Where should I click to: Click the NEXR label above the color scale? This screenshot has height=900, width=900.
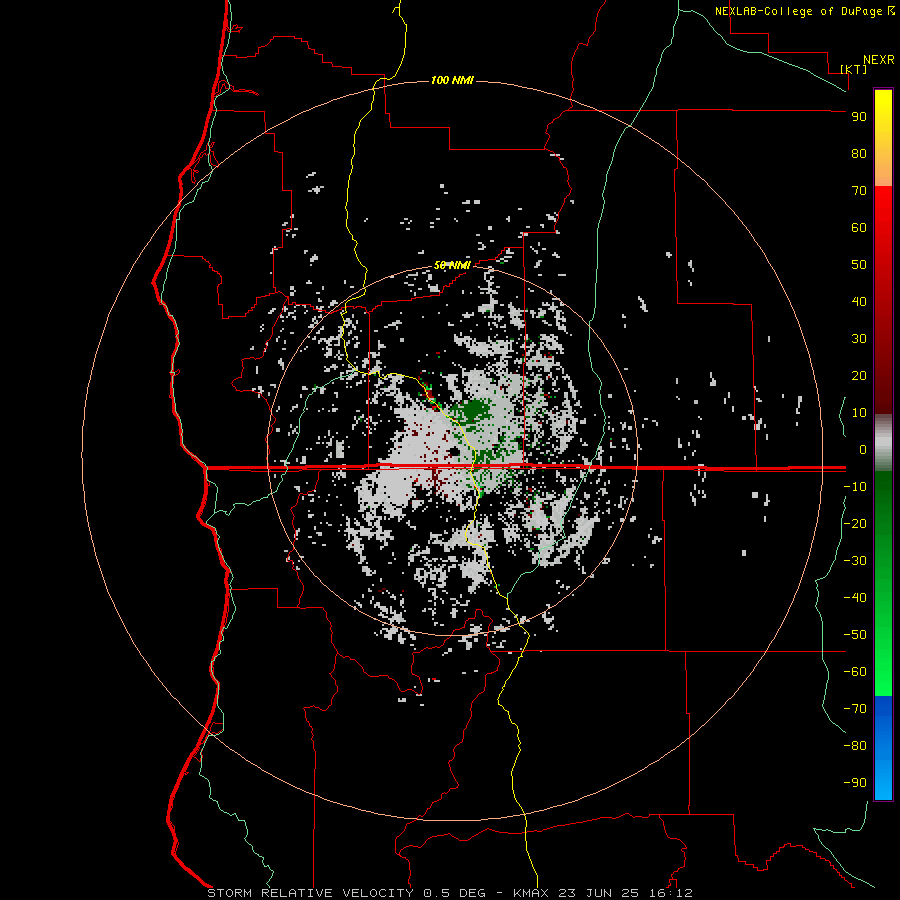tap(879, 60)
